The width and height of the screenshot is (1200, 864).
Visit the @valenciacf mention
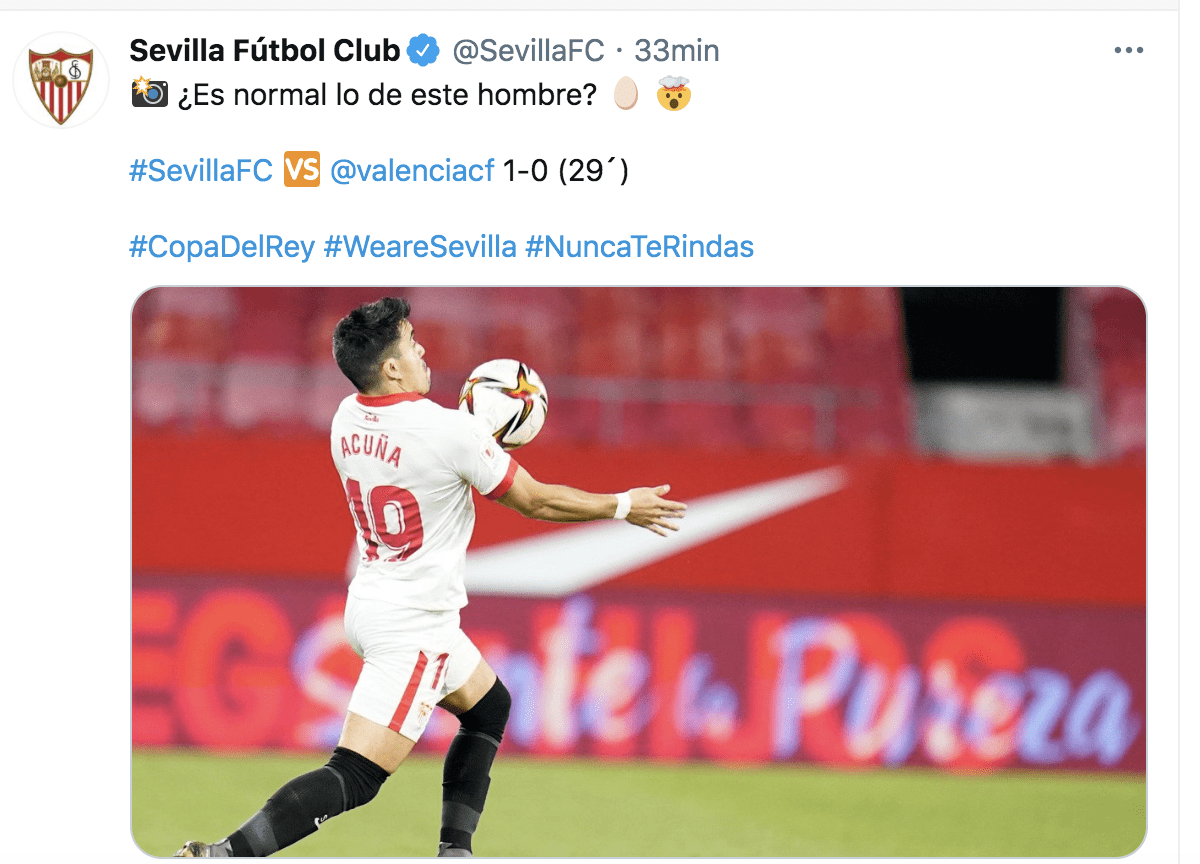412,171
